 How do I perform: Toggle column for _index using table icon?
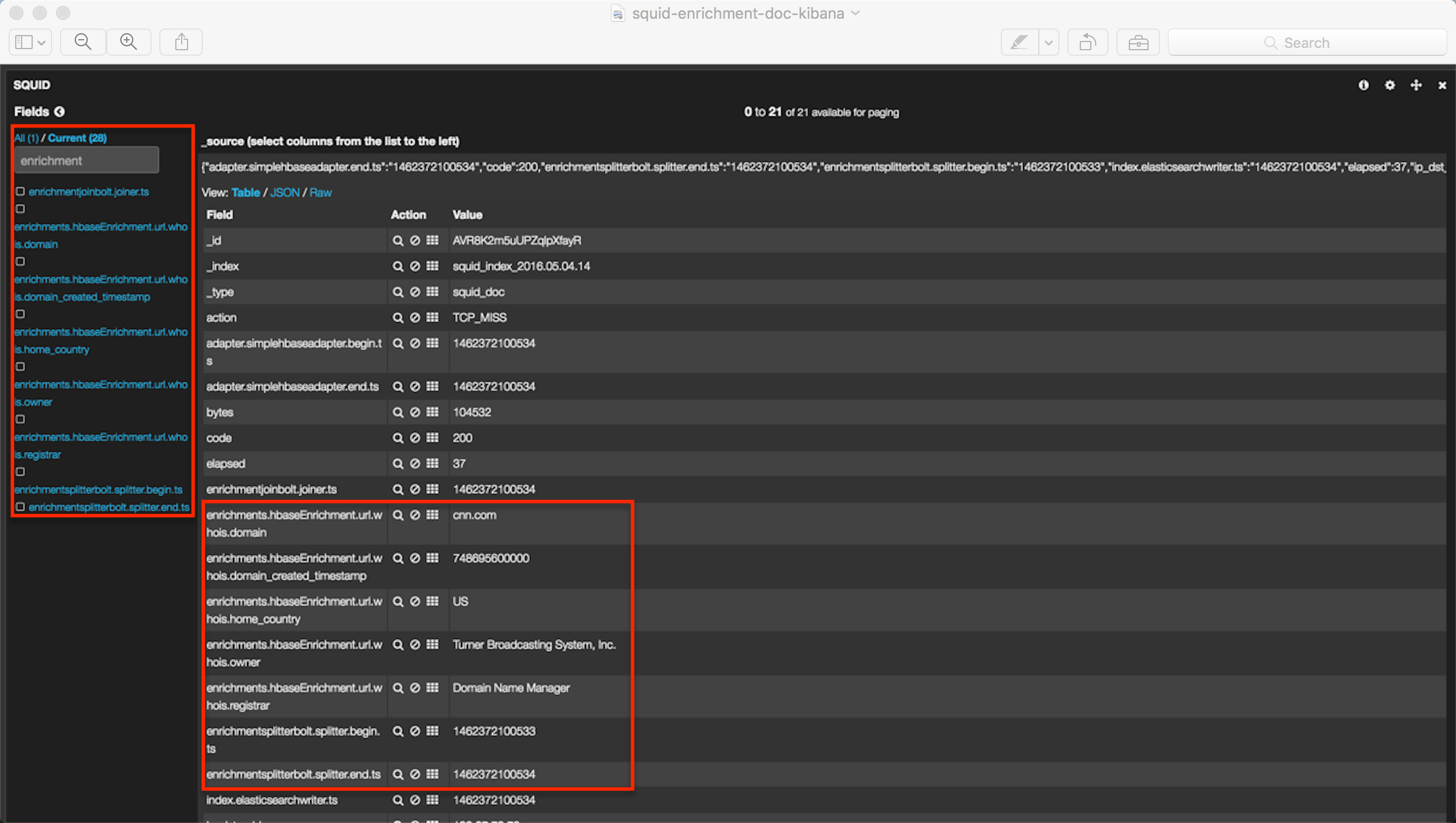[433, 266]
